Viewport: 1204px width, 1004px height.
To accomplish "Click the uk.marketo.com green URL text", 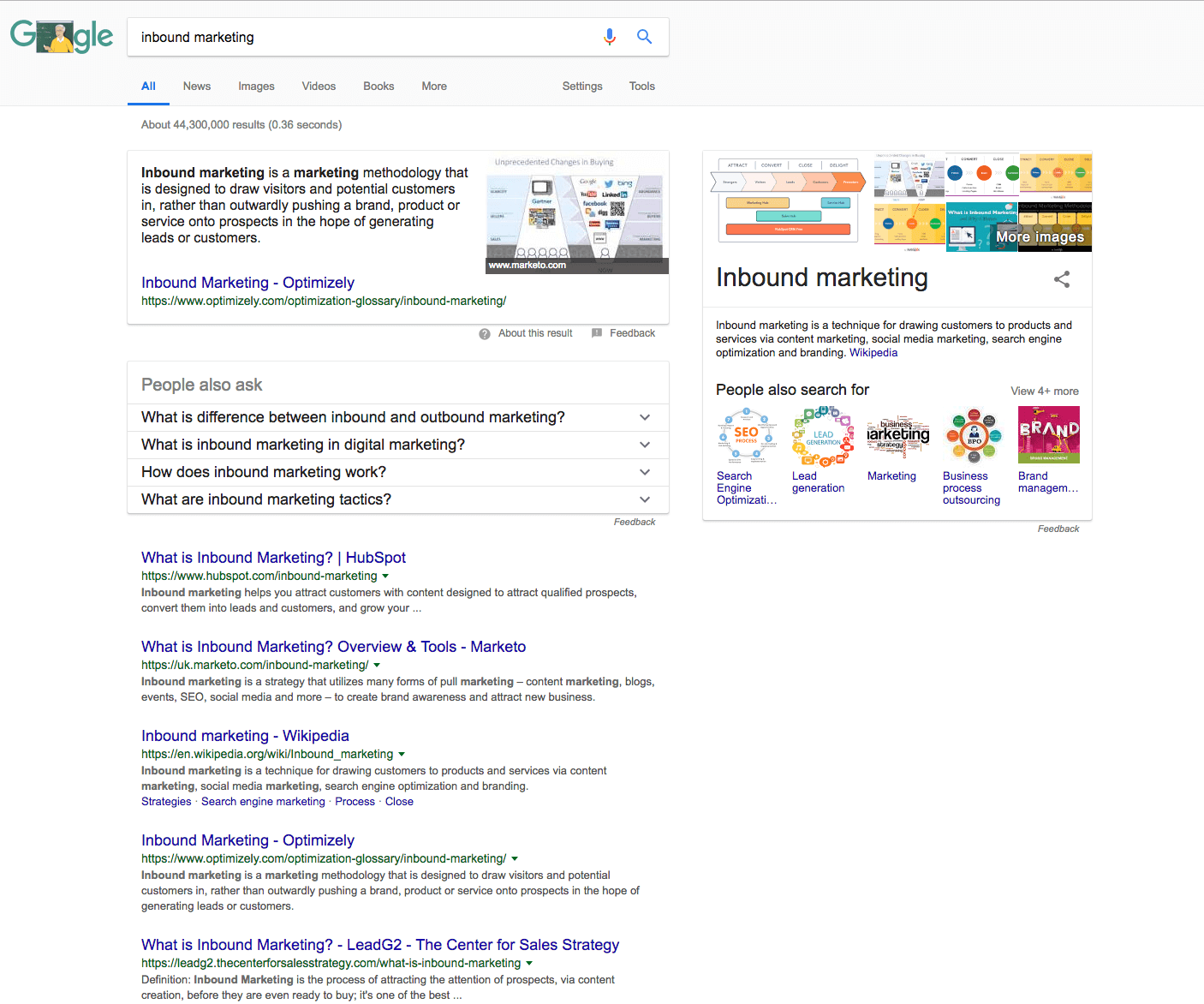I will 255,666.
